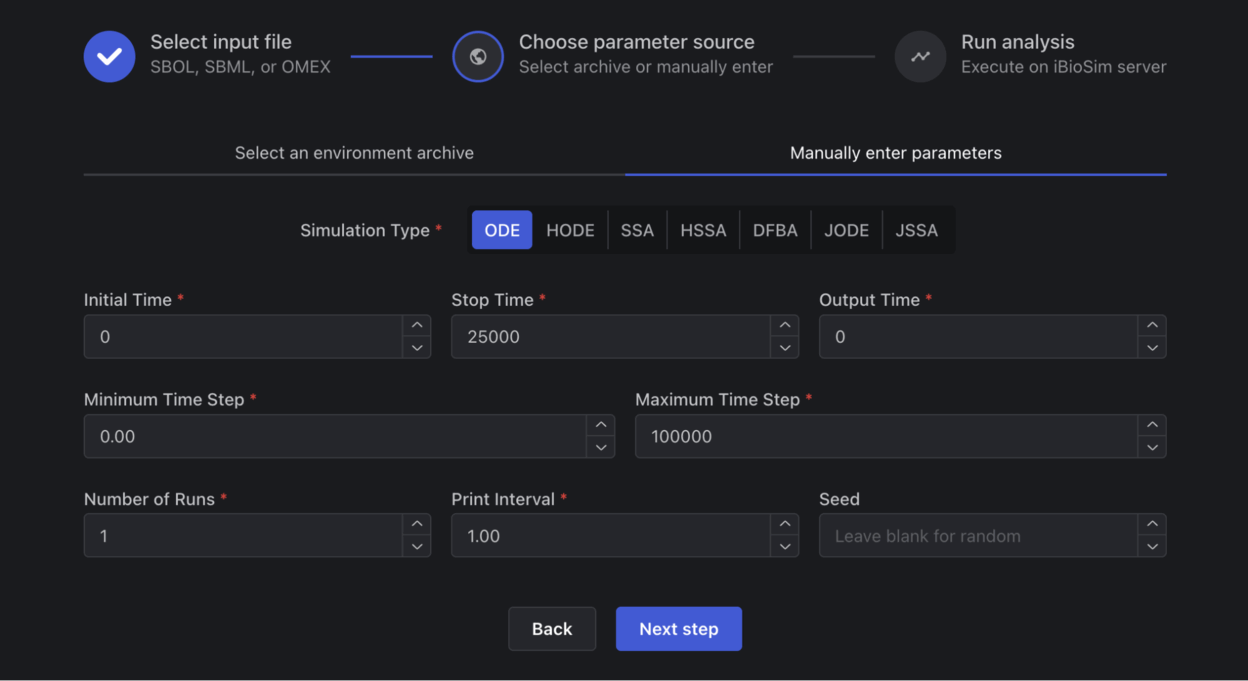Select HSSA simulation type
The height and width of the screenshot is (681, 1248).
click(703, 230)
